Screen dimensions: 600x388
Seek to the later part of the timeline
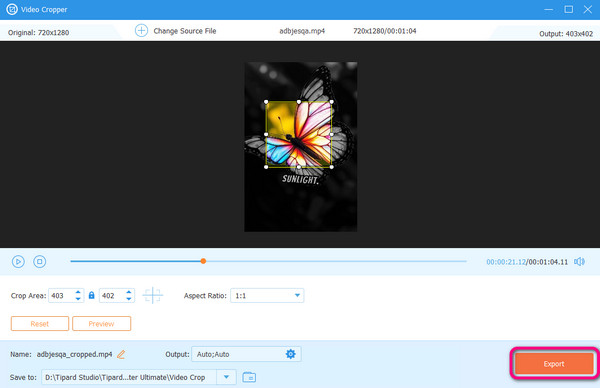point(335,261)
